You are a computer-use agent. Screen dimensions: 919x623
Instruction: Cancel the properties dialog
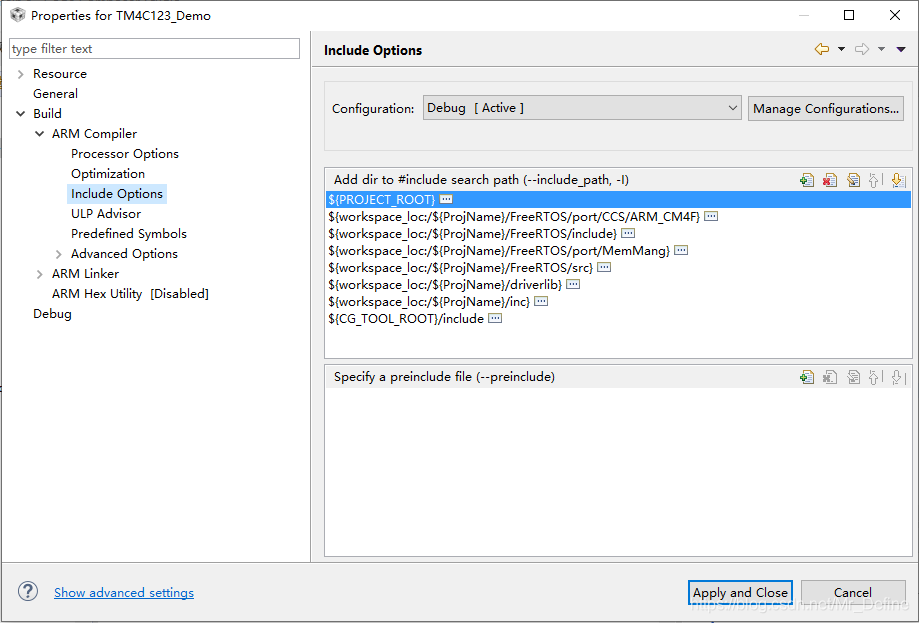pos(853,593)
